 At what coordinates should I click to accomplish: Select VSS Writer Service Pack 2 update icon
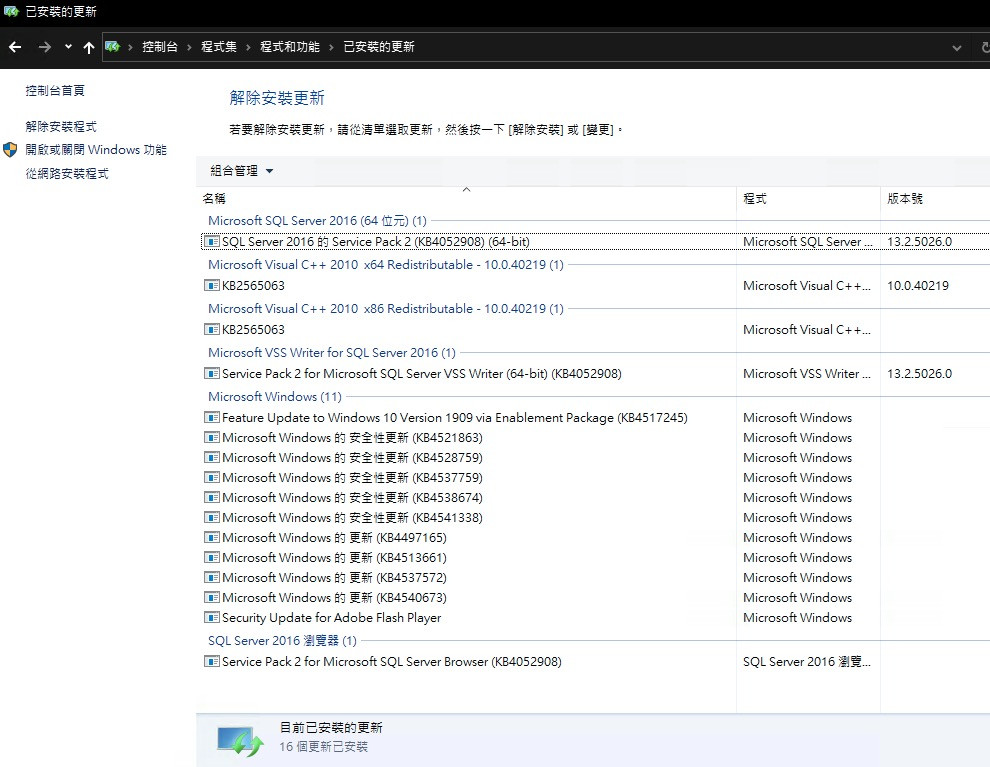(x=212, y=374)
